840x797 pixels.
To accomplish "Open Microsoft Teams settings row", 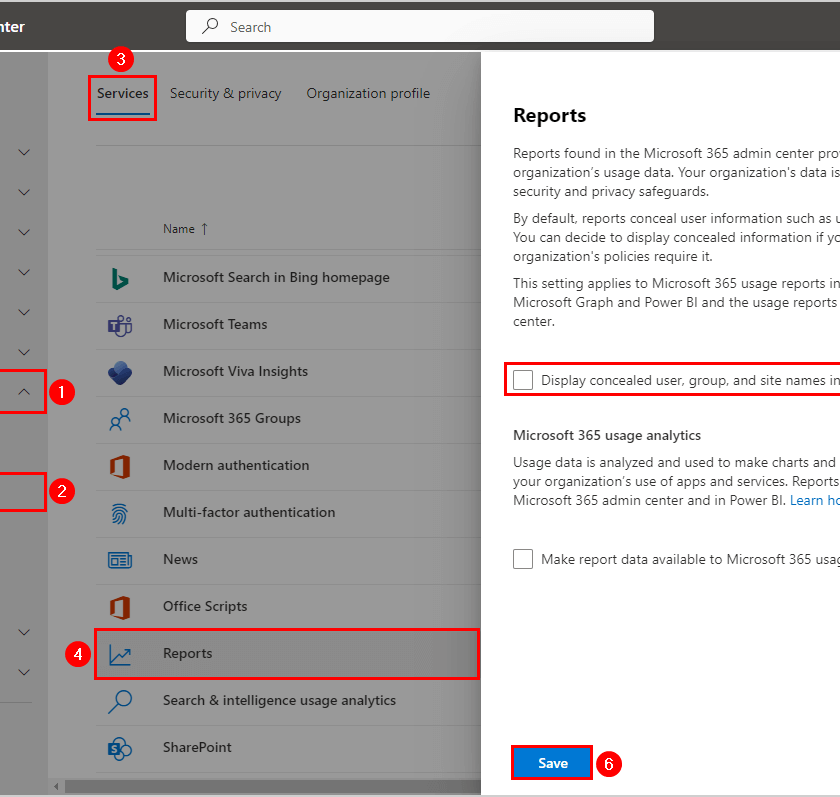I will pyautogui.click(x=288, y=325).
